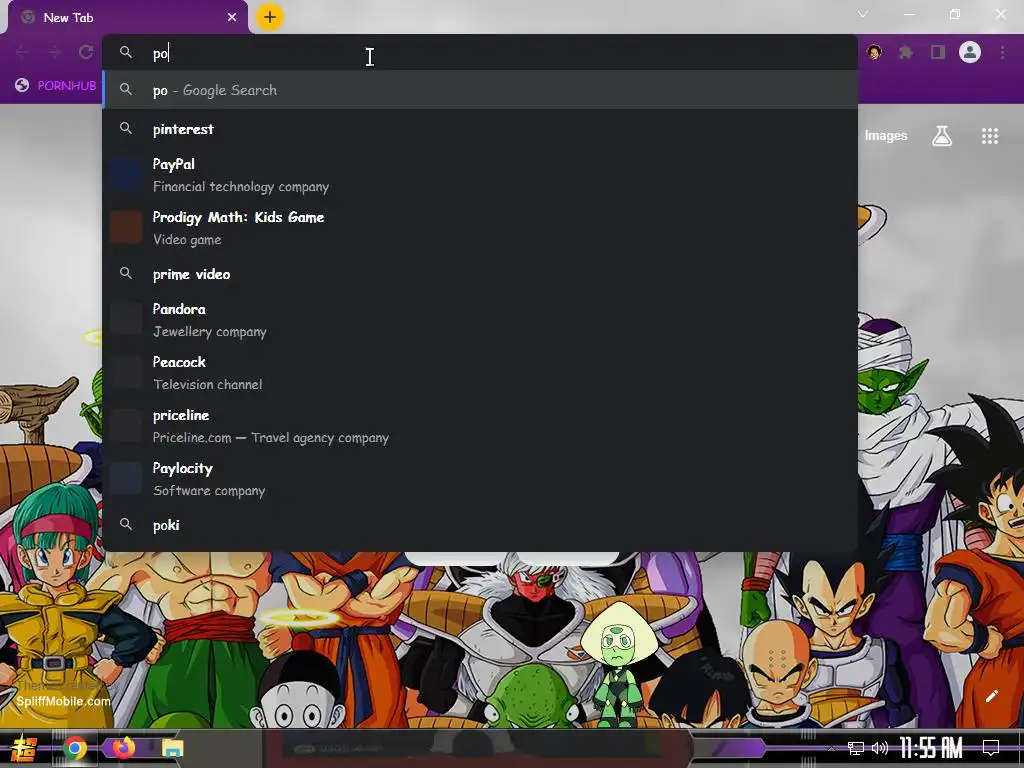Click the network icon in system tray

pyautogui.click(x=856, y=748)
